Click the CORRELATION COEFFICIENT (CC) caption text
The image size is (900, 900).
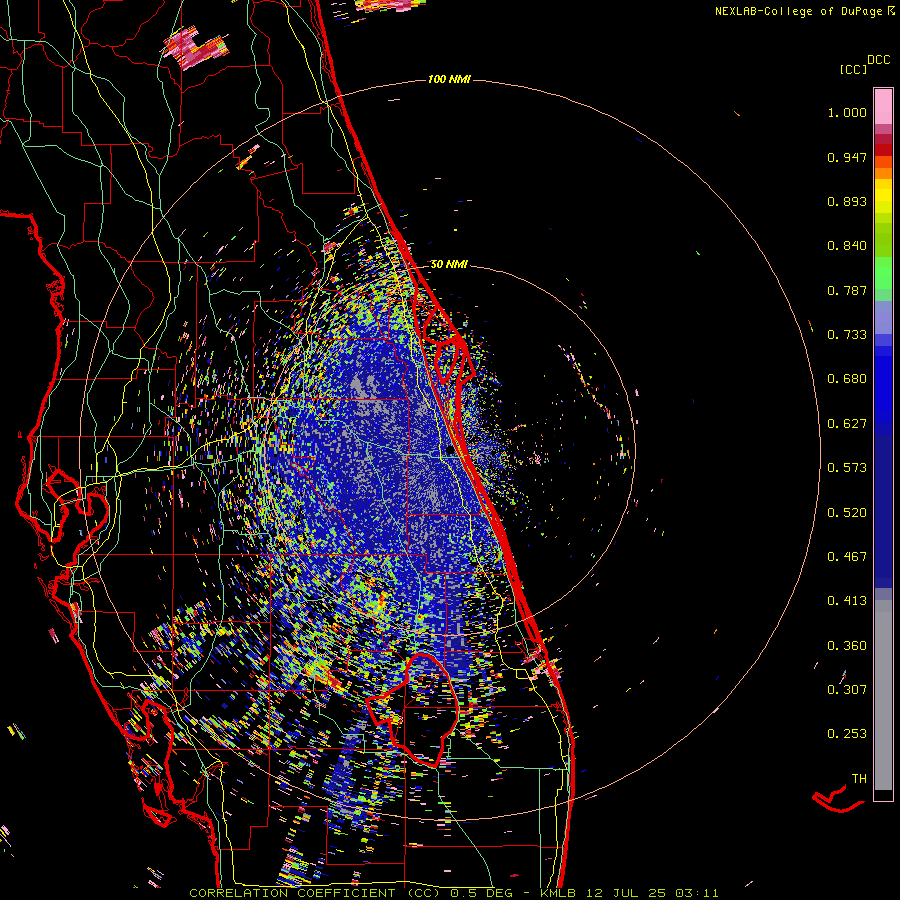tap(315, 893)
